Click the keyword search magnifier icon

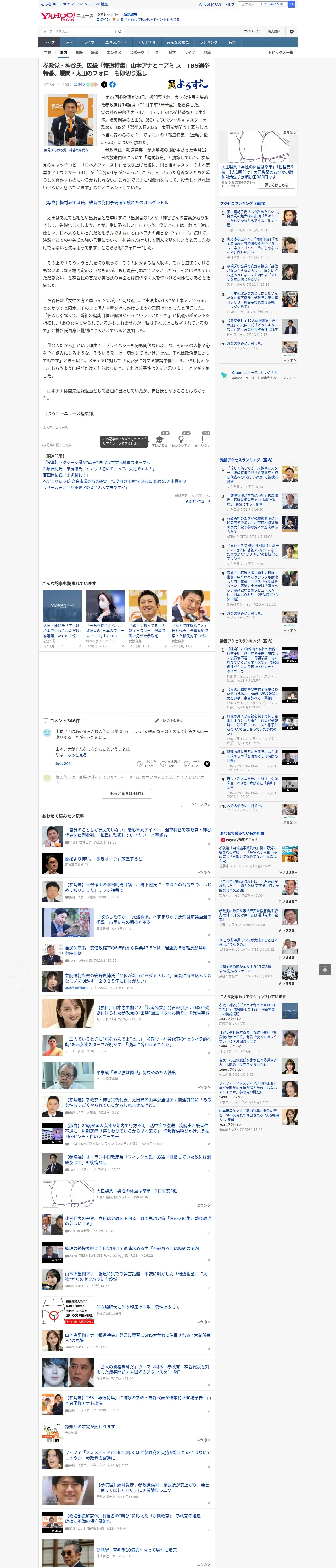tap(120, 32)
